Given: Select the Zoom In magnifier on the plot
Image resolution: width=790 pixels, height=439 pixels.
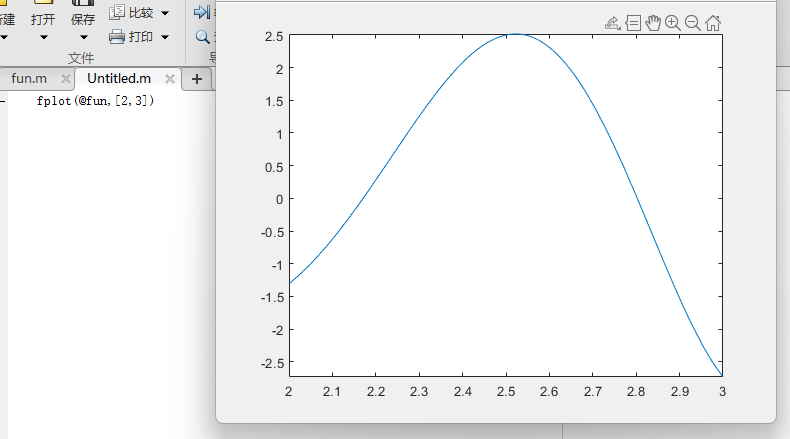Looking at the screenshot, I should click(x=673, y=23).
